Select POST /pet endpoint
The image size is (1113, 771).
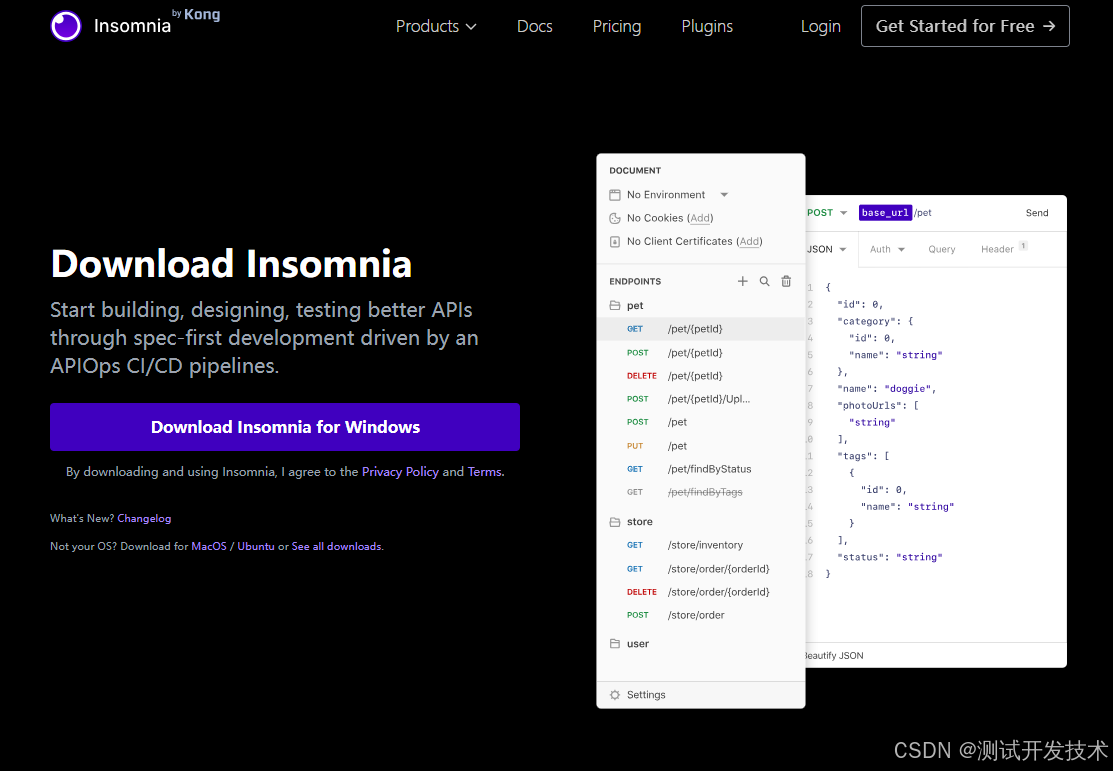coord(701,422)
